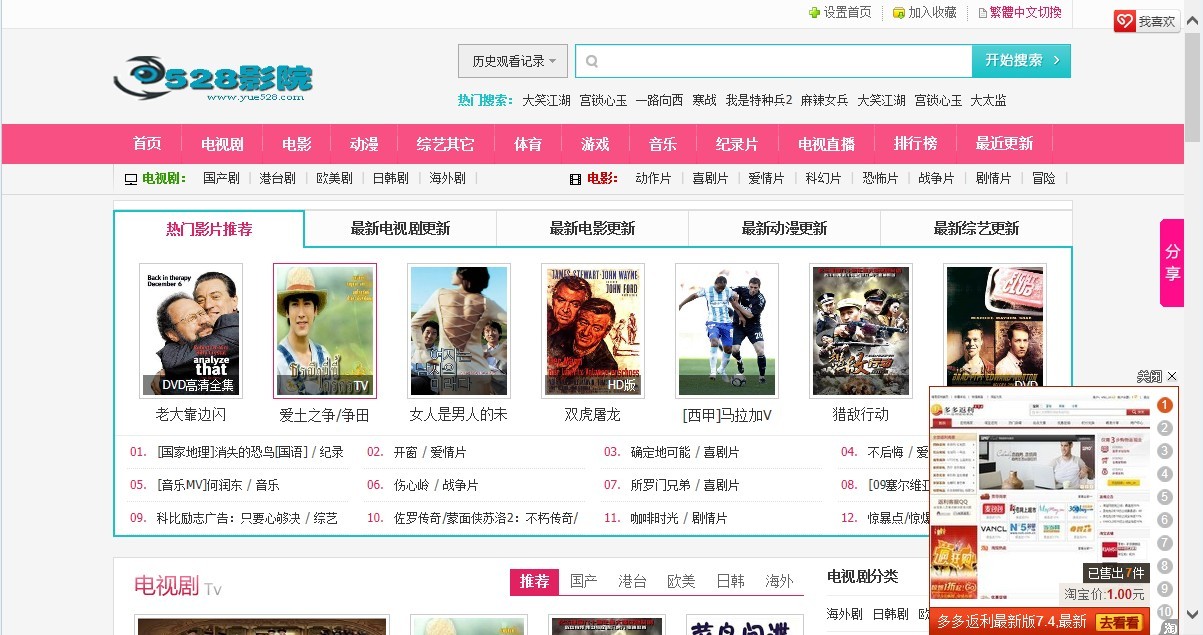Viewport: 1203px width, 635px height.
Task: Select slide number 5 on the ad carousel
Action: point(1165,495)
